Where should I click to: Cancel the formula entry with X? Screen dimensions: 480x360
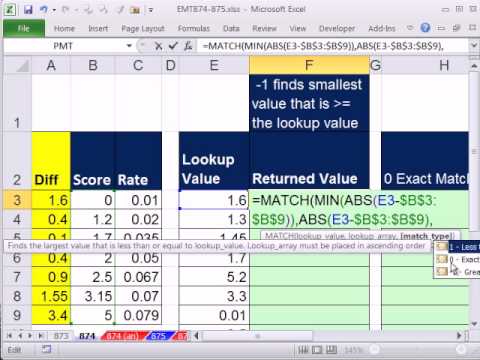coord(158,46)
